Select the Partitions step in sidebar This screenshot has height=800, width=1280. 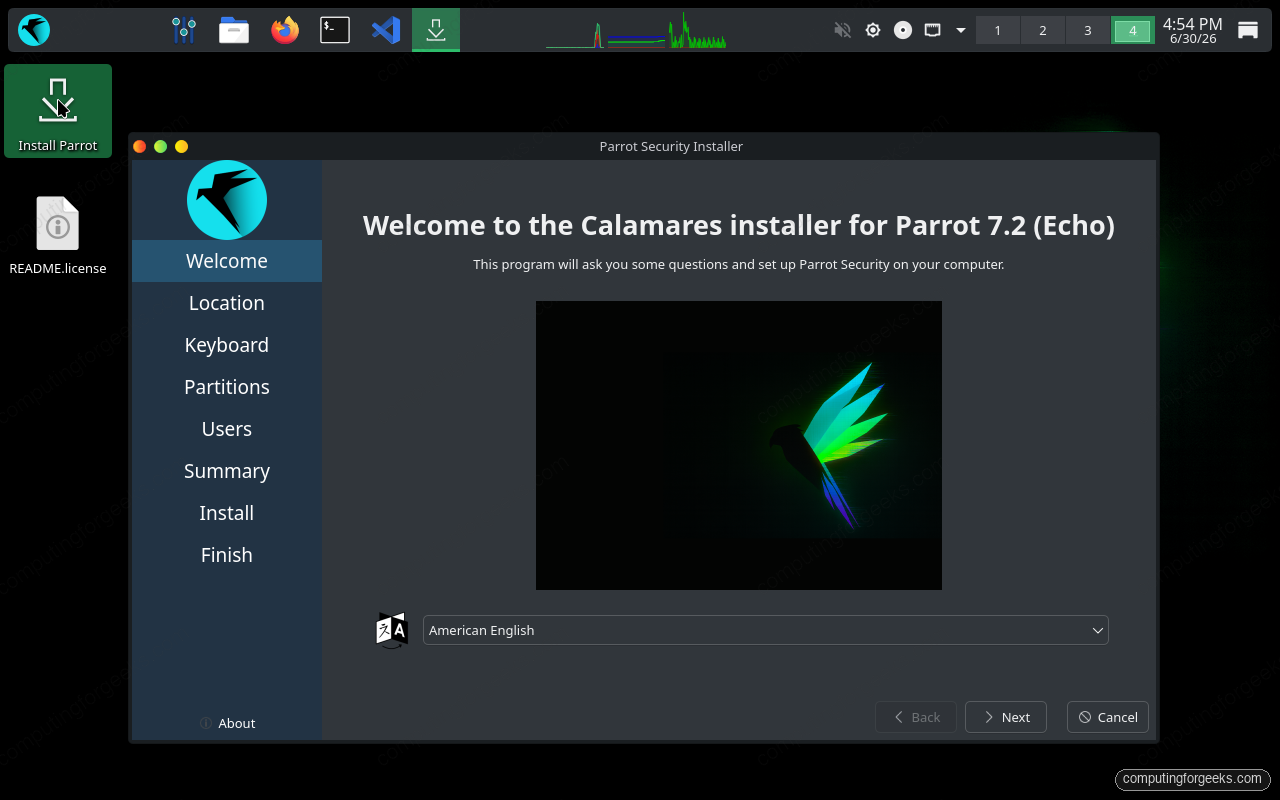tap(227, 387)
